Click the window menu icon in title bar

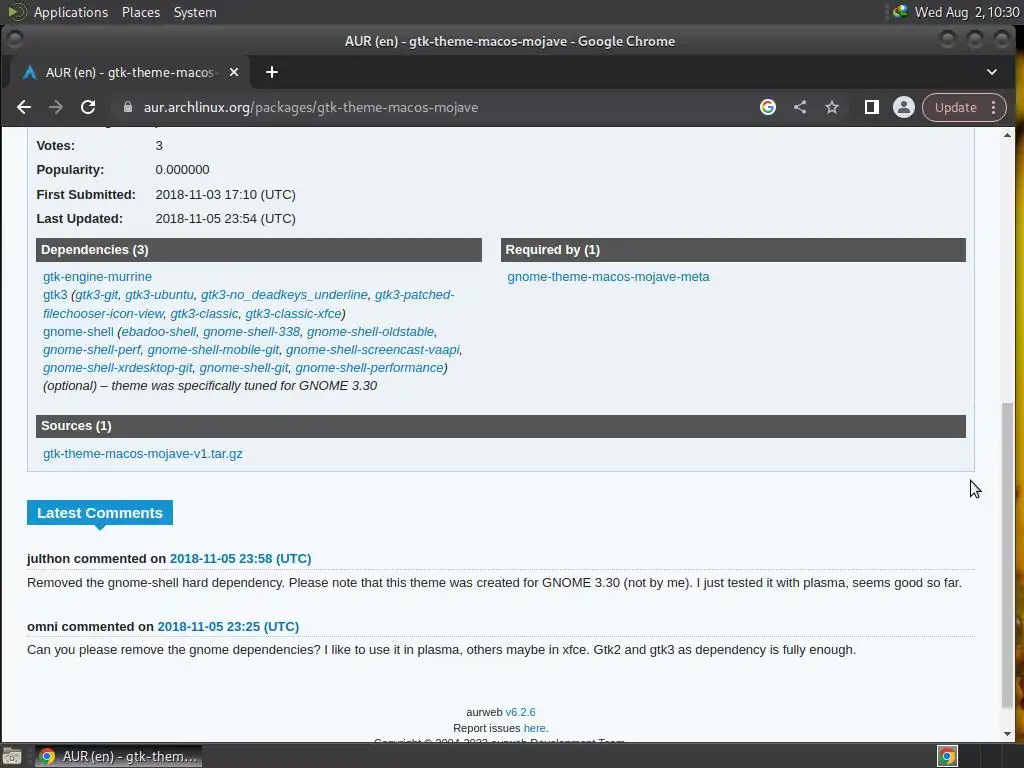click(14, 40)
